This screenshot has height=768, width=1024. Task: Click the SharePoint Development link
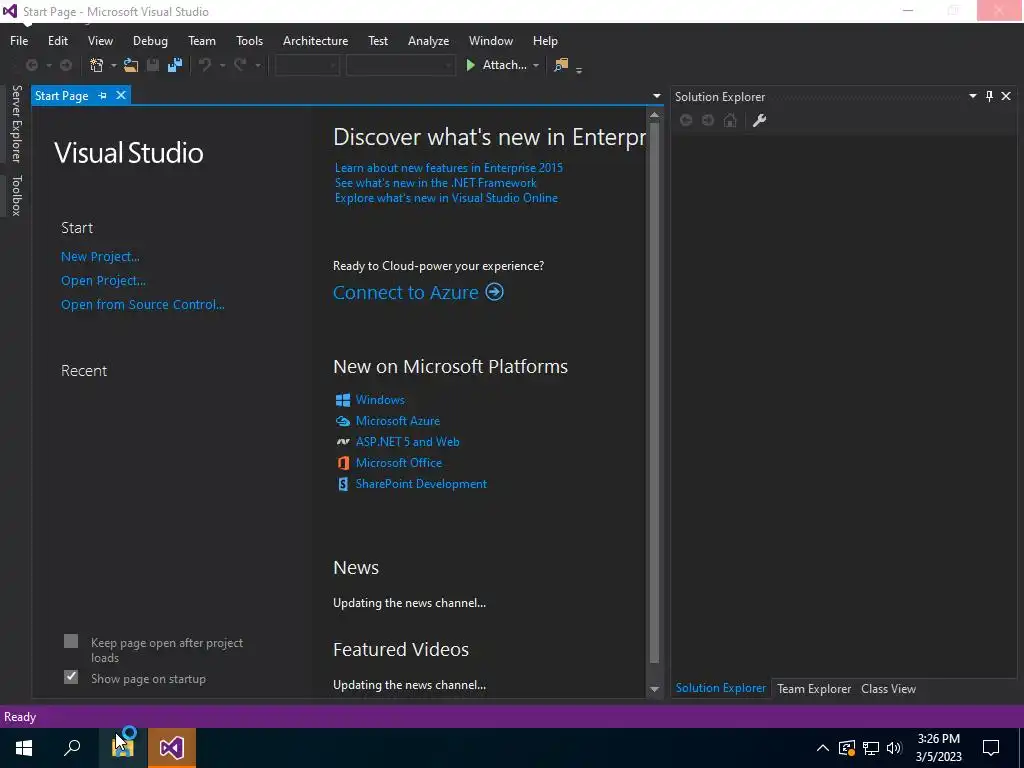(x=421, y=484)
